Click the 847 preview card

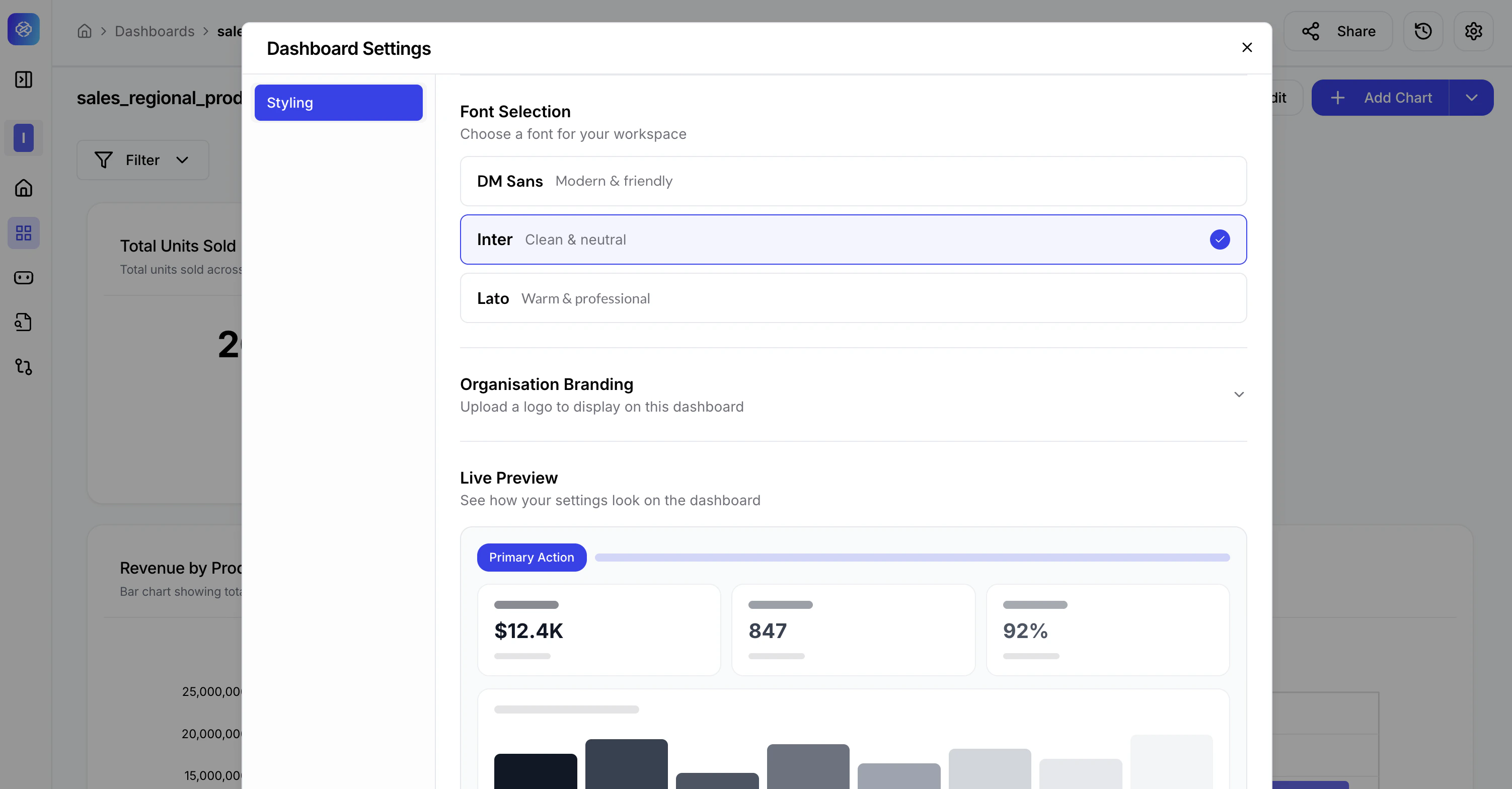click(853, 629)
